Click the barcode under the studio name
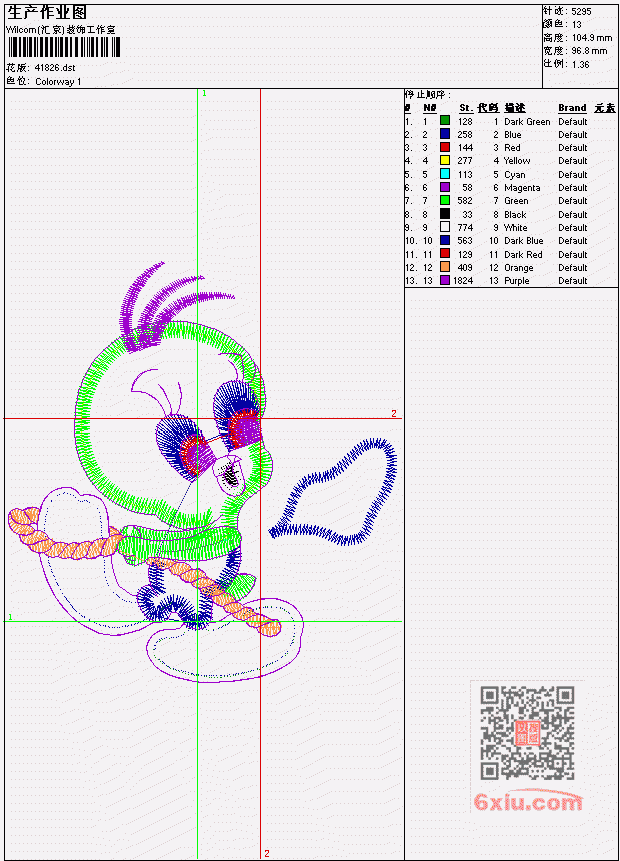Screen dimensions: 620x861 click(63, 47)
